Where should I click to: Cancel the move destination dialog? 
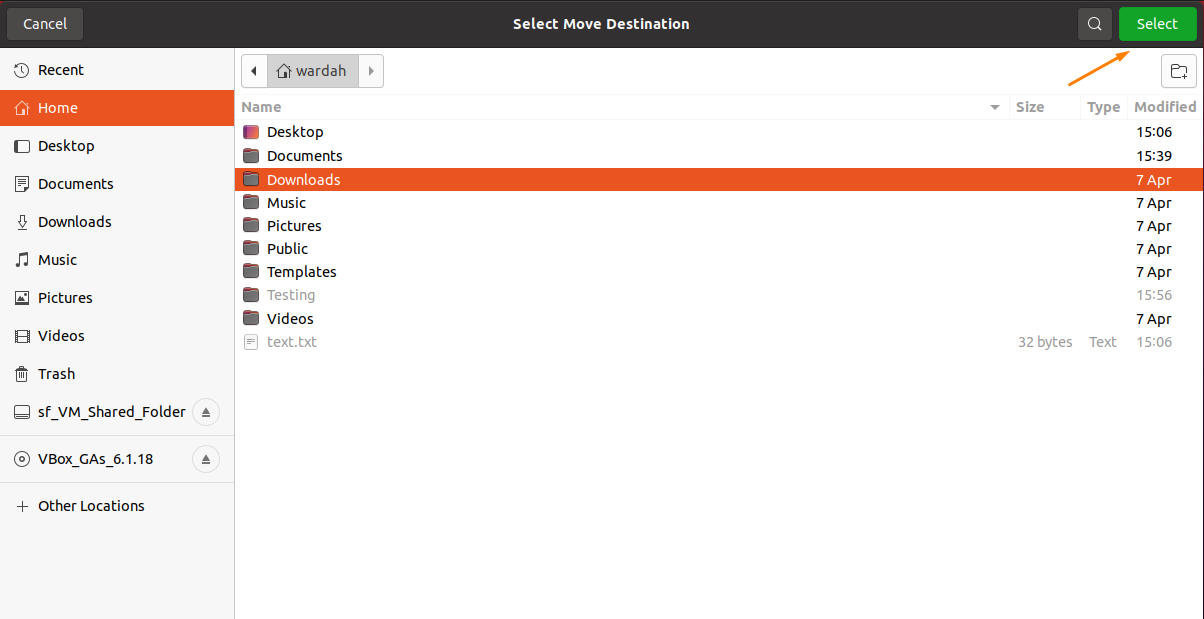pos(44,23)
